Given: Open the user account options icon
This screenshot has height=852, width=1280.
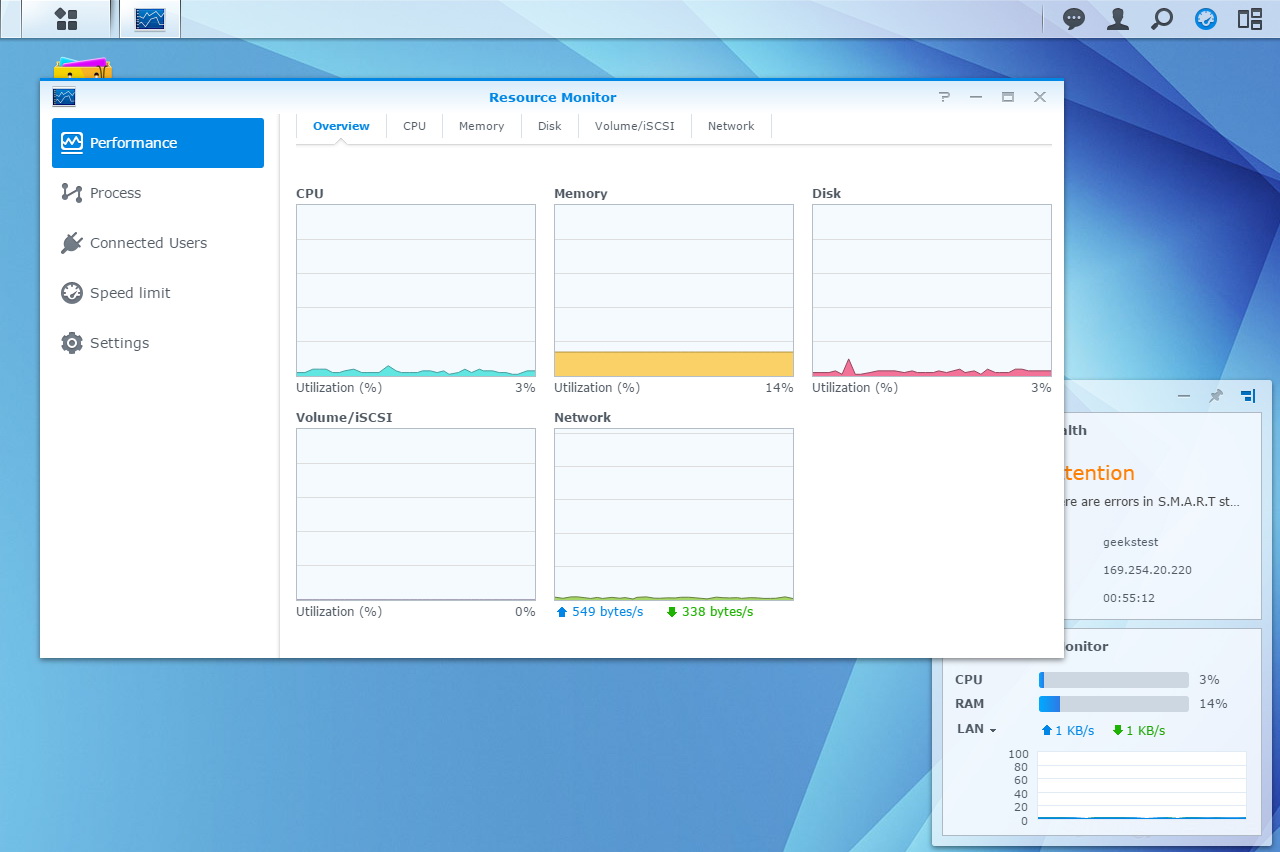Looking at the screenshot, I should [x=1118, y=19].
